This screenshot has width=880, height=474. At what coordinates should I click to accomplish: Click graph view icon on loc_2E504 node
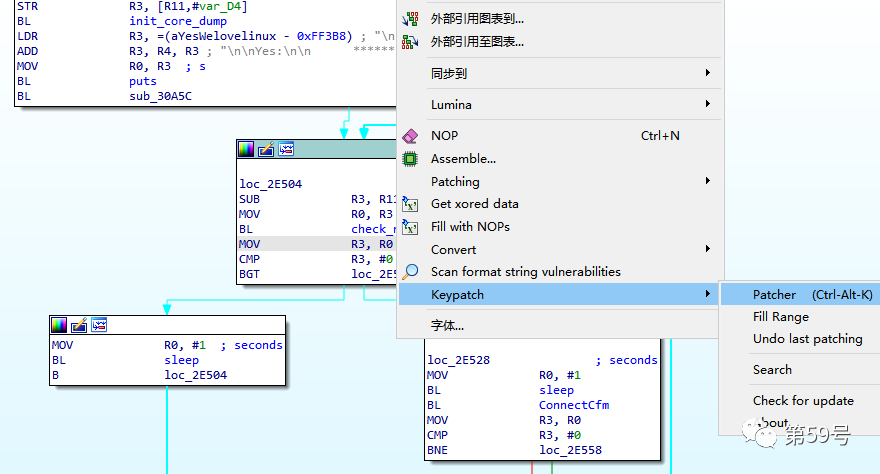(x=286, y=149)
